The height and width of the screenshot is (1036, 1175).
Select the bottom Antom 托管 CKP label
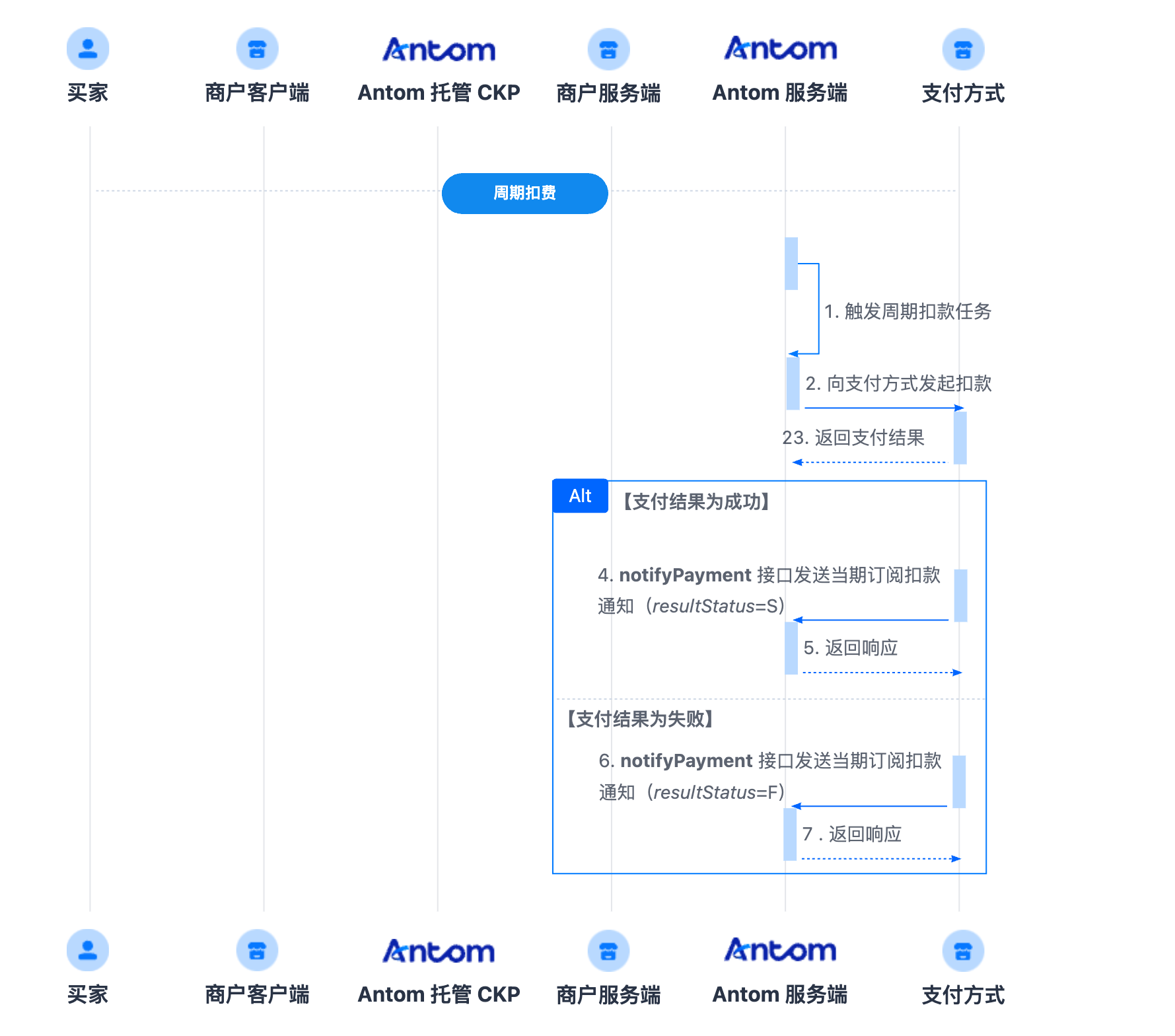(439, 994)
